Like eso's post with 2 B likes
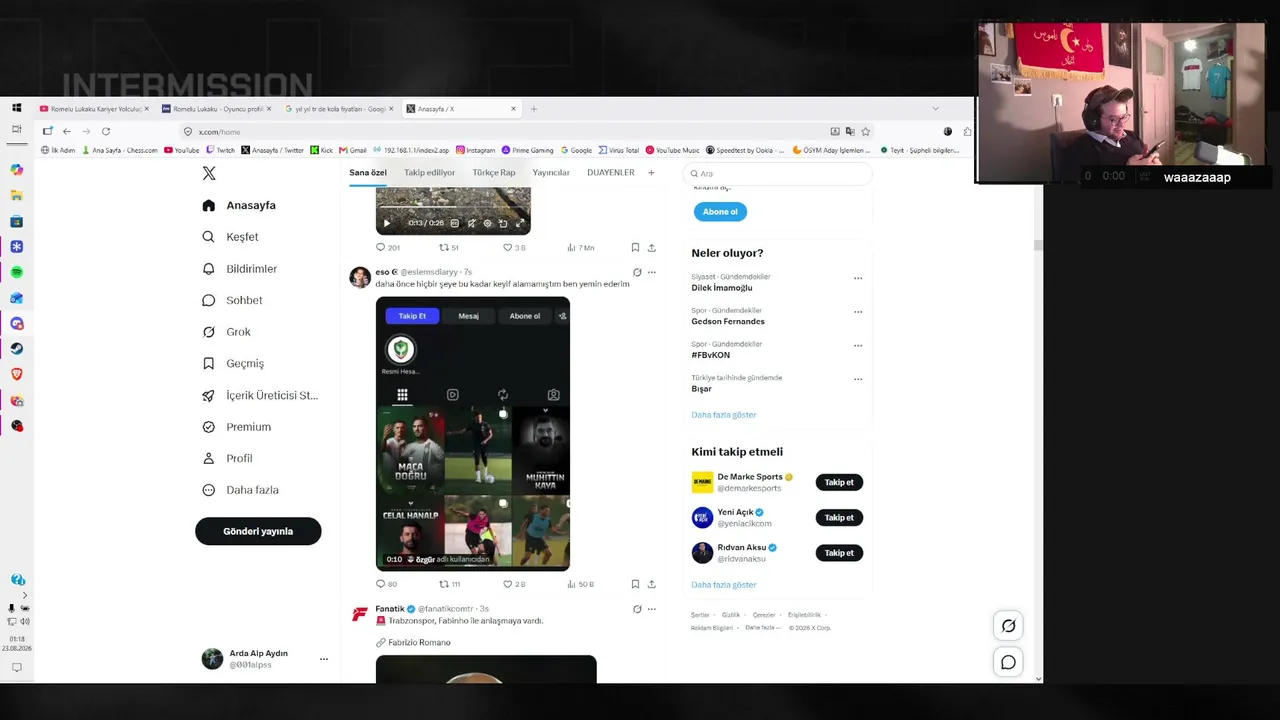The image size is (1280, 720). 514,584
